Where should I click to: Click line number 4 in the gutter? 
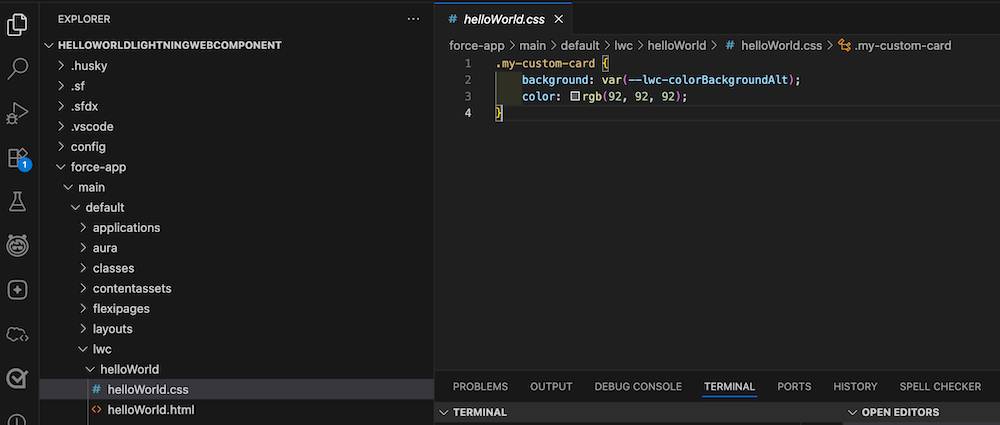[468, 113]
